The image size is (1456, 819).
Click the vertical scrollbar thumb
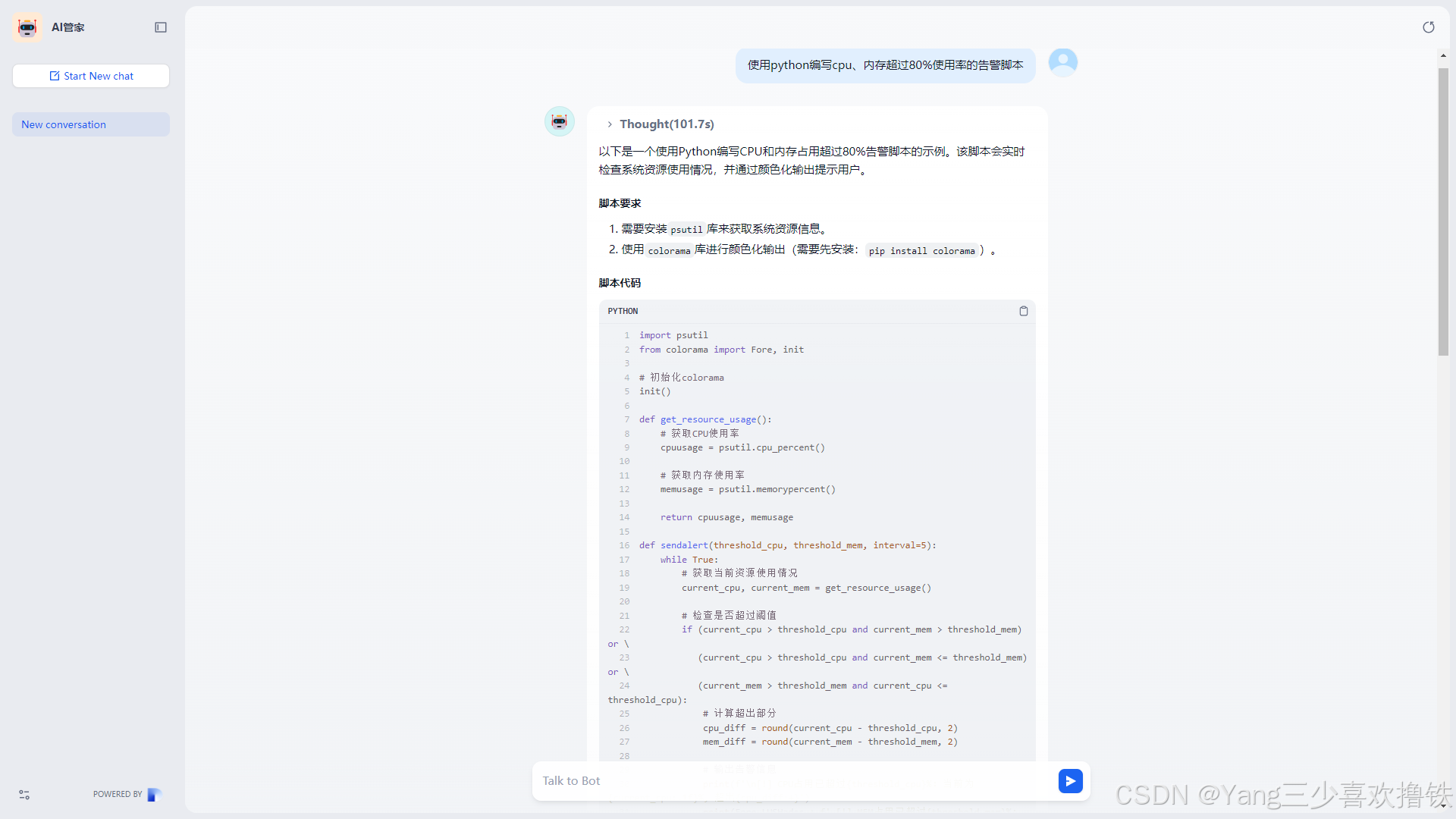[1443, 212]
